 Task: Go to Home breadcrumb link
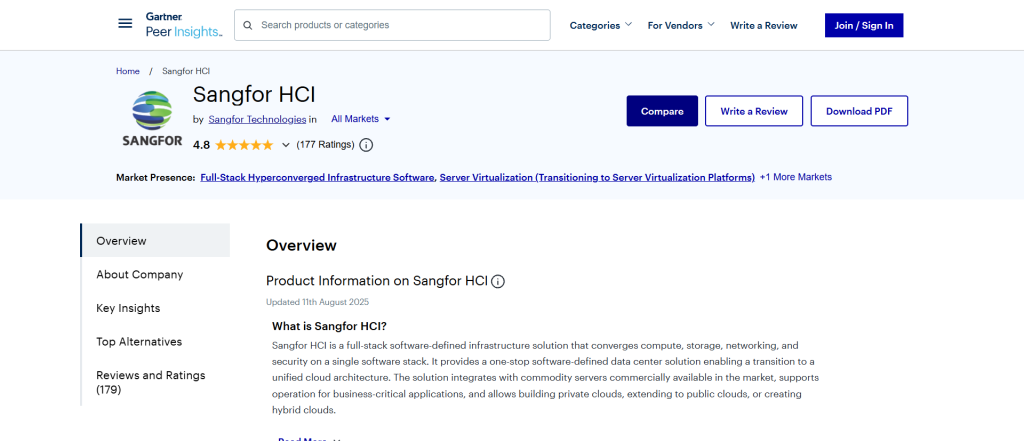pos(128,71)
